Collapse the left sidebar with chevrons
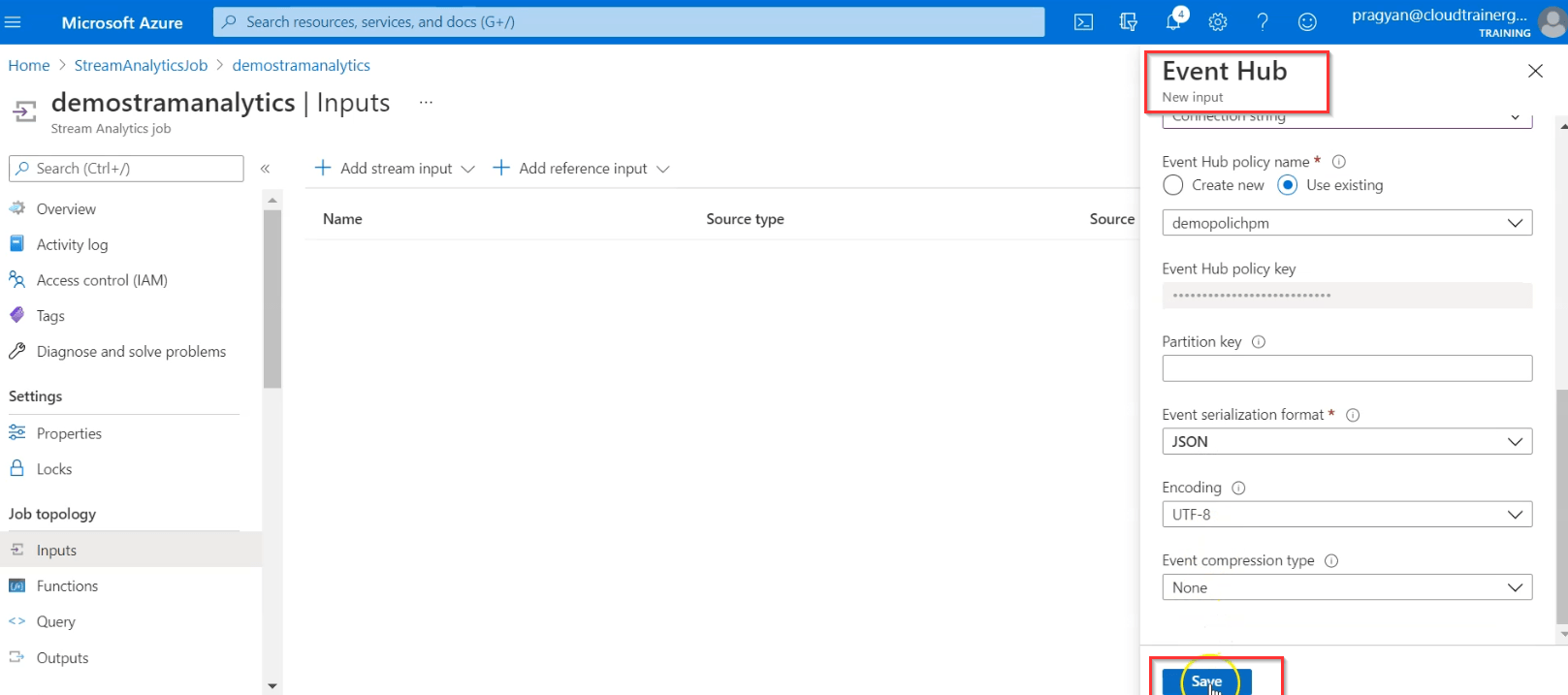Screen dimensions: 1568x695 265,169
